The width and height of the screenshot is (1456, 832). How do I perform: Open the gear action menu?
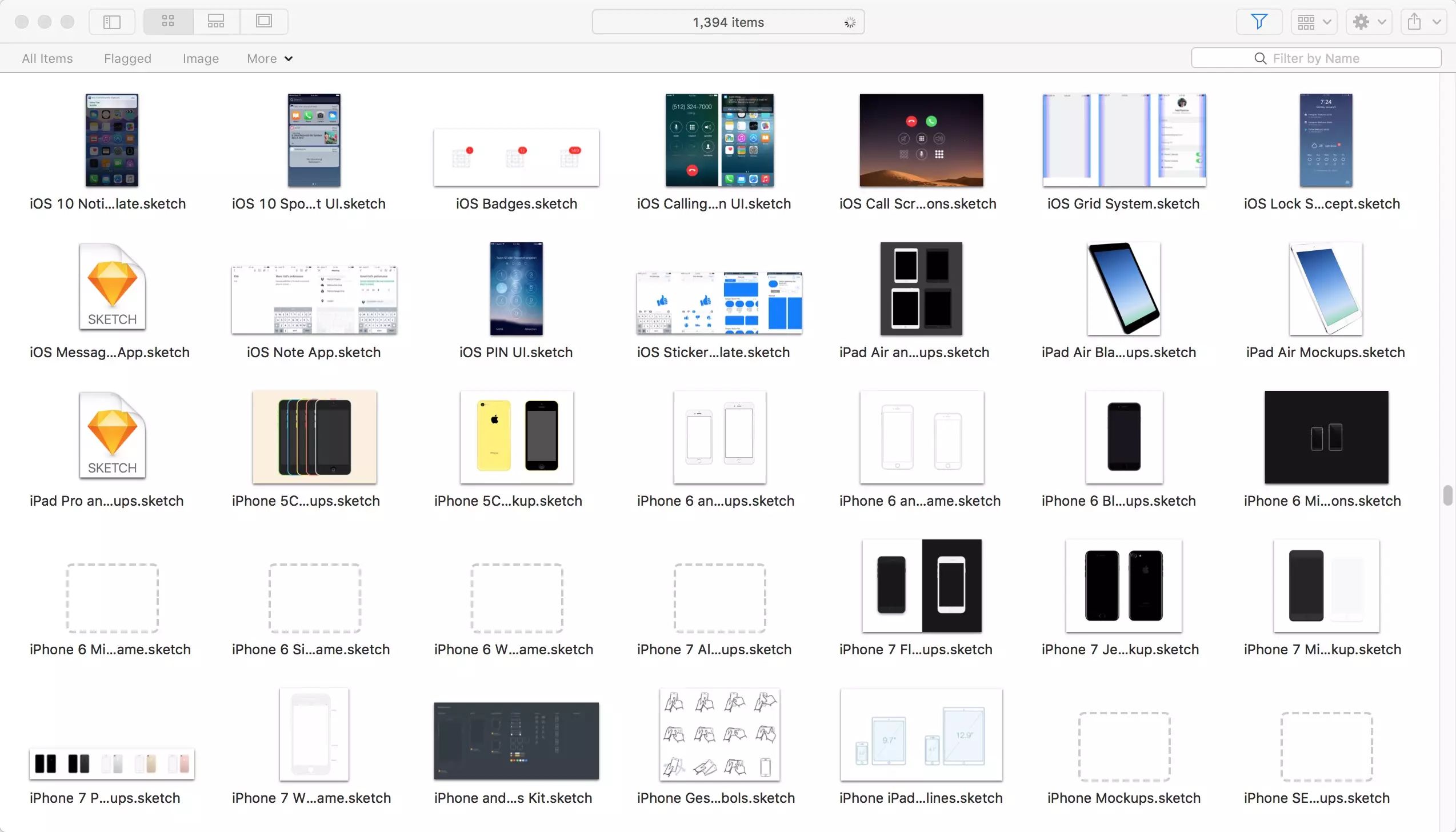tap(1369, 22)
